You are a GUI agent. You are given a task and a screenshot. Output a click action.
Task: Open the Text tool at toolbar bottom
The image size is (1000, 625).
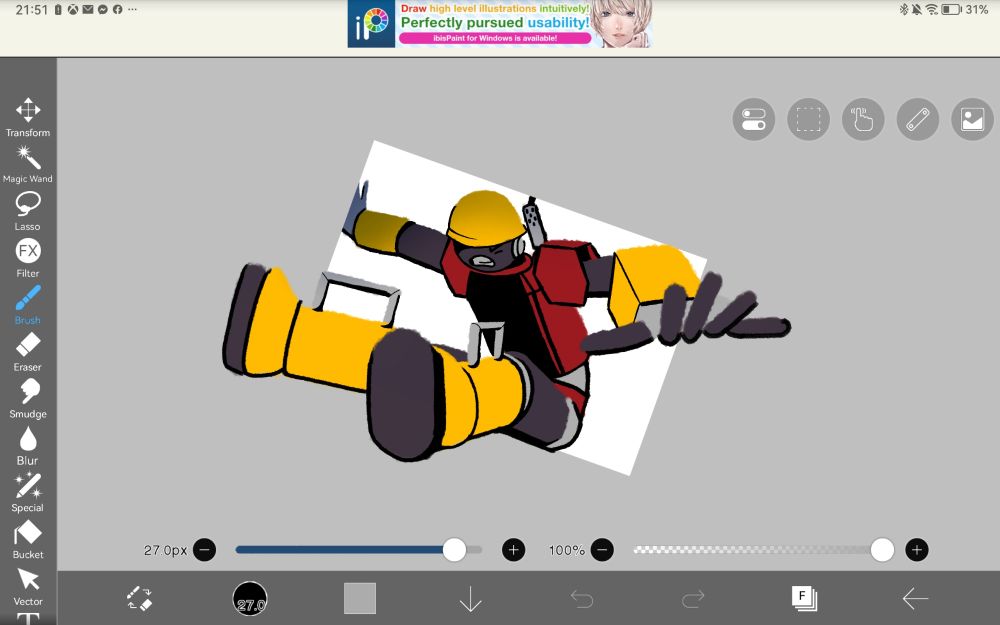click(x=27, y=619)
